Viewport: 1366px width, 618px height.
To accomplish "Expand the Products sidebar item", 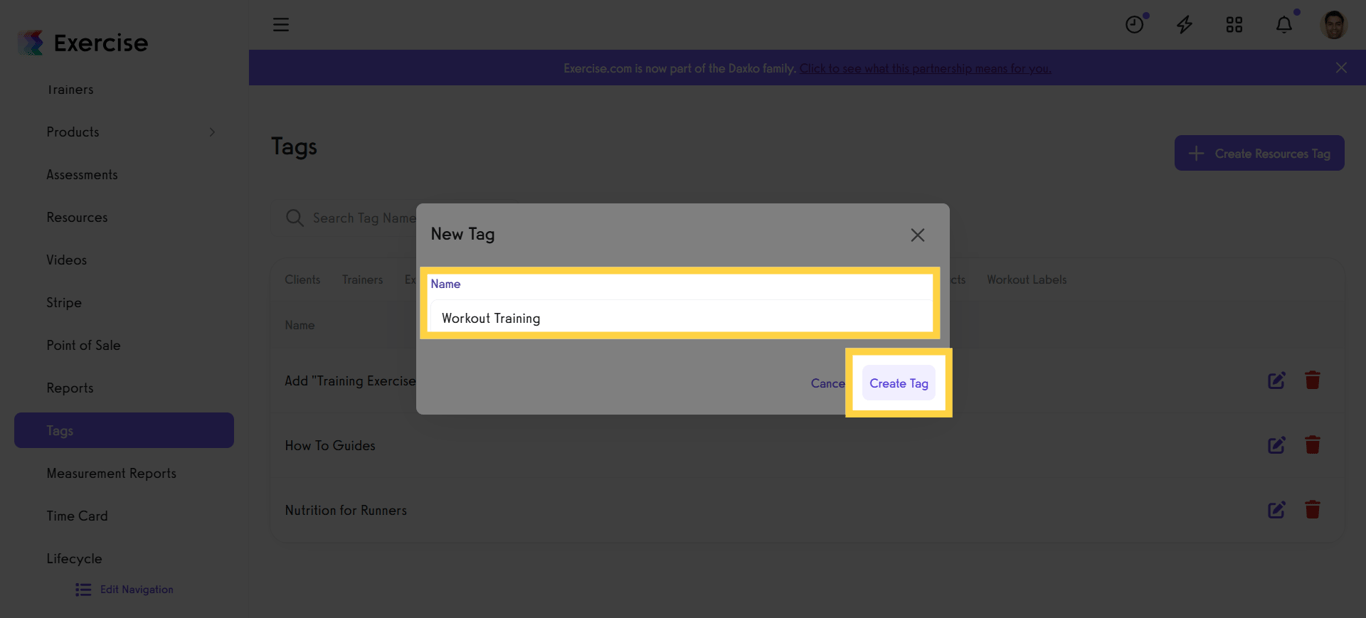I will 211,131.
